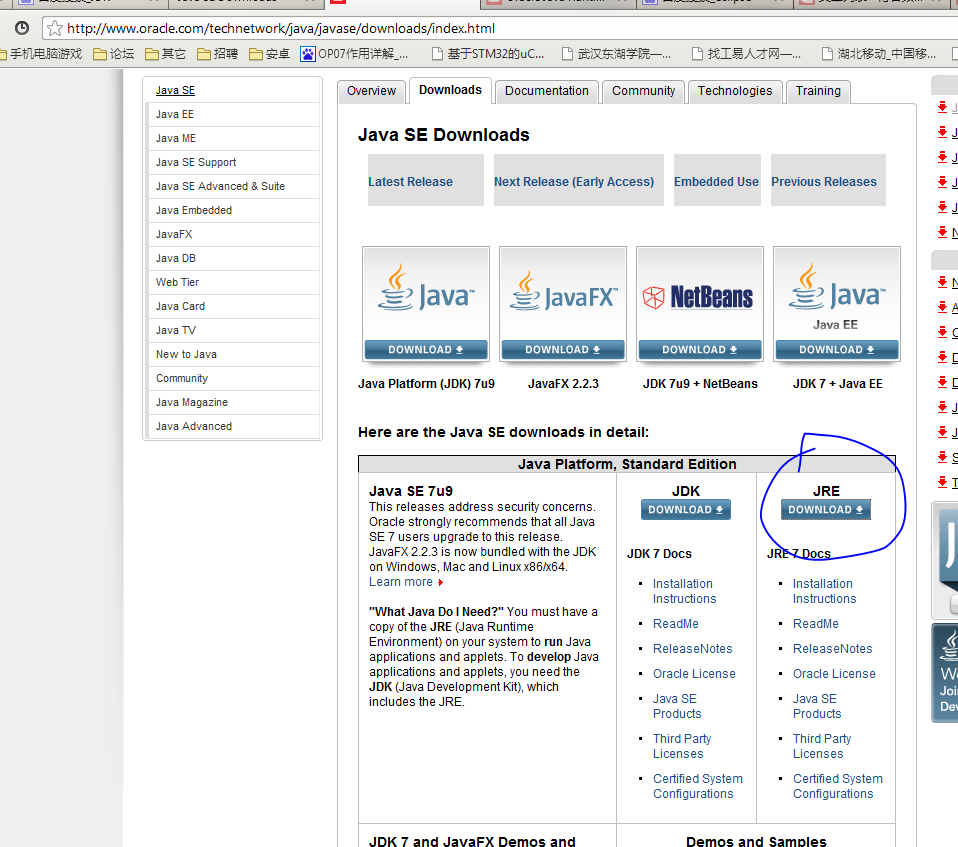Screen dimensions: 958x847
Task: Open JDK Third Party Licenses link
Action: point(682,746)
